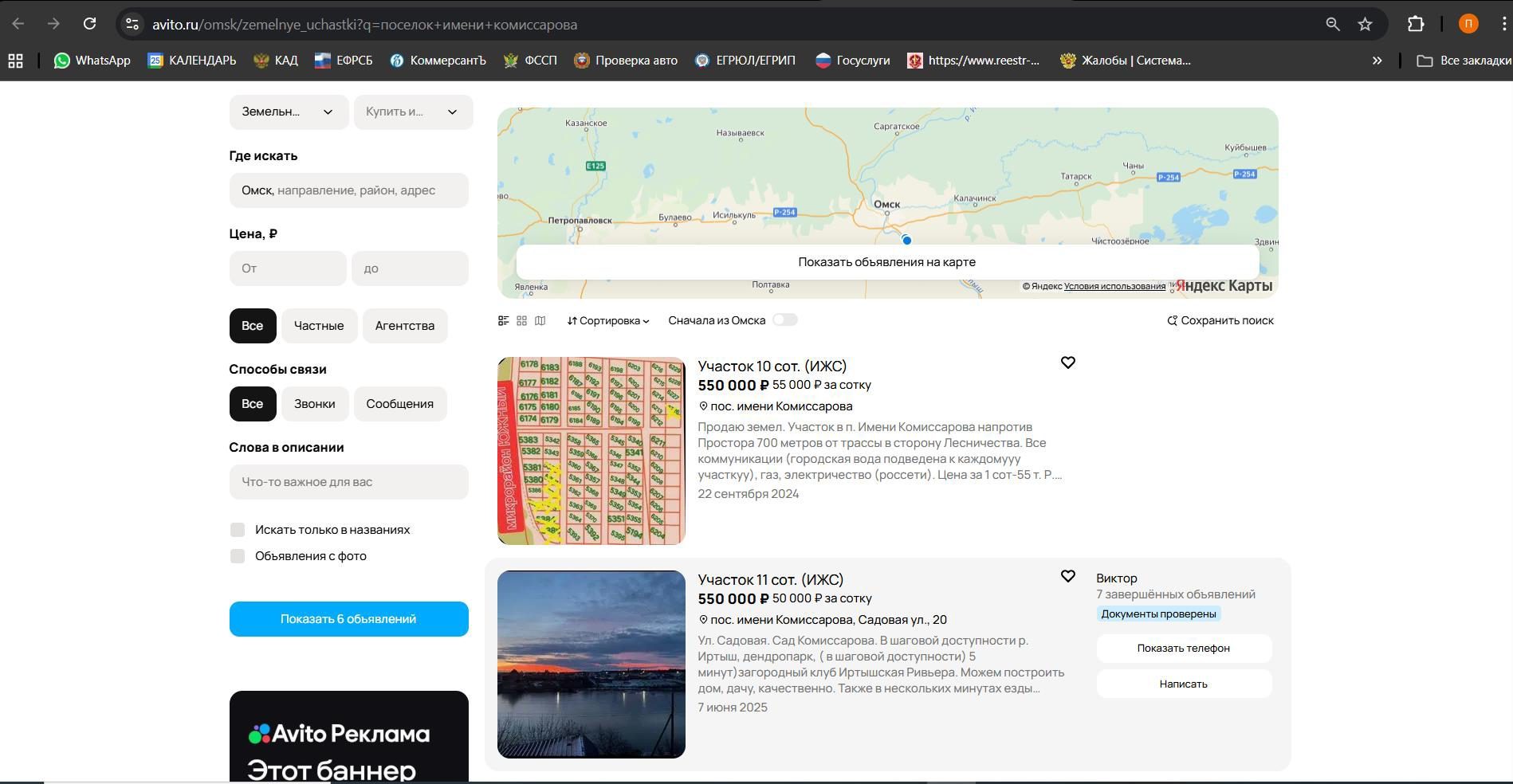This screenshot has height=784, width=1513.
Task: Open the ЕГРЮЛ/ЕГРИП bookmark
Action: pyautogui.click(x=745, y=61)
